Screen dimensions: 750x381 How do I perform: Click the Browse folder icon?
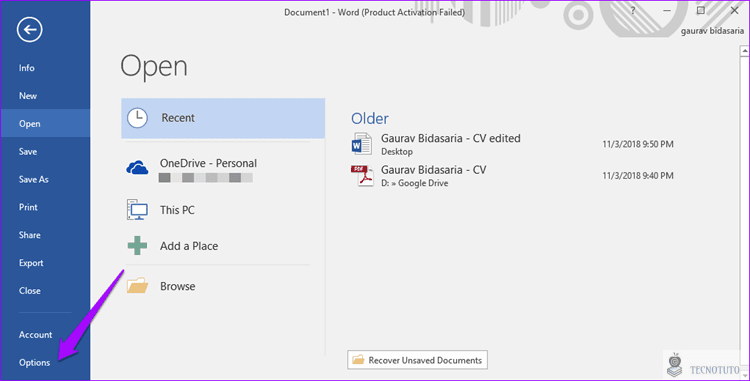point(137,286)
